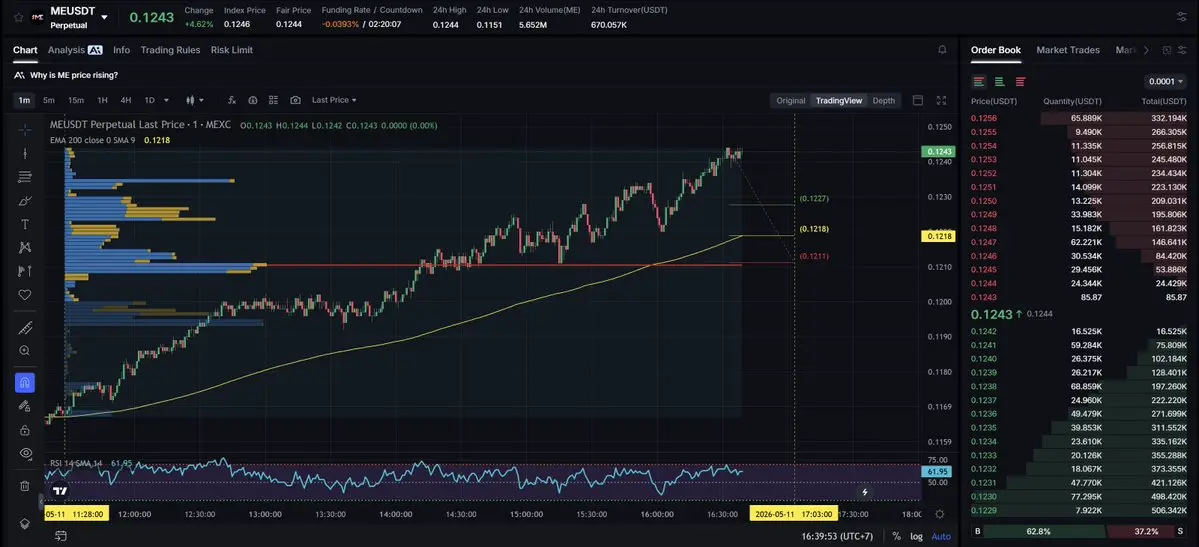Show bids-only green order book view
The width and height of the screenshot is (1199, 547).
[999, 81]
